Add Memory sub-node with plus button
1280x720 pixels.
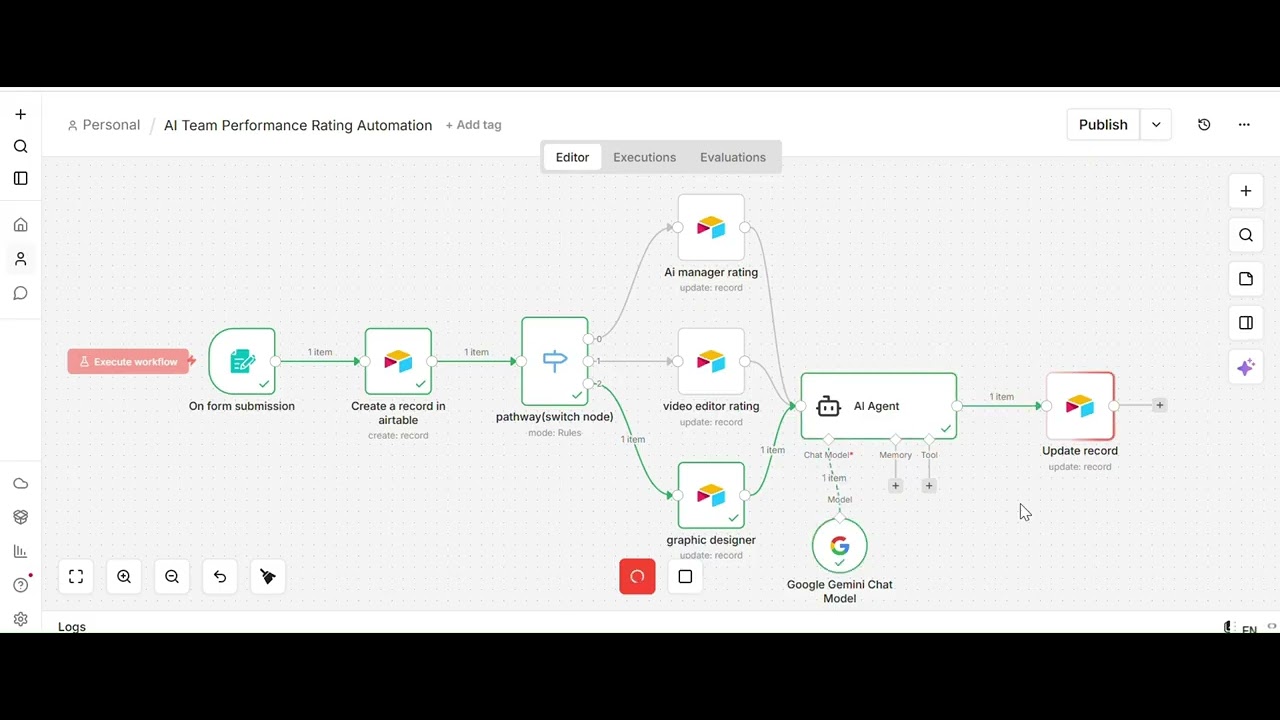click(x=895, y=485)
